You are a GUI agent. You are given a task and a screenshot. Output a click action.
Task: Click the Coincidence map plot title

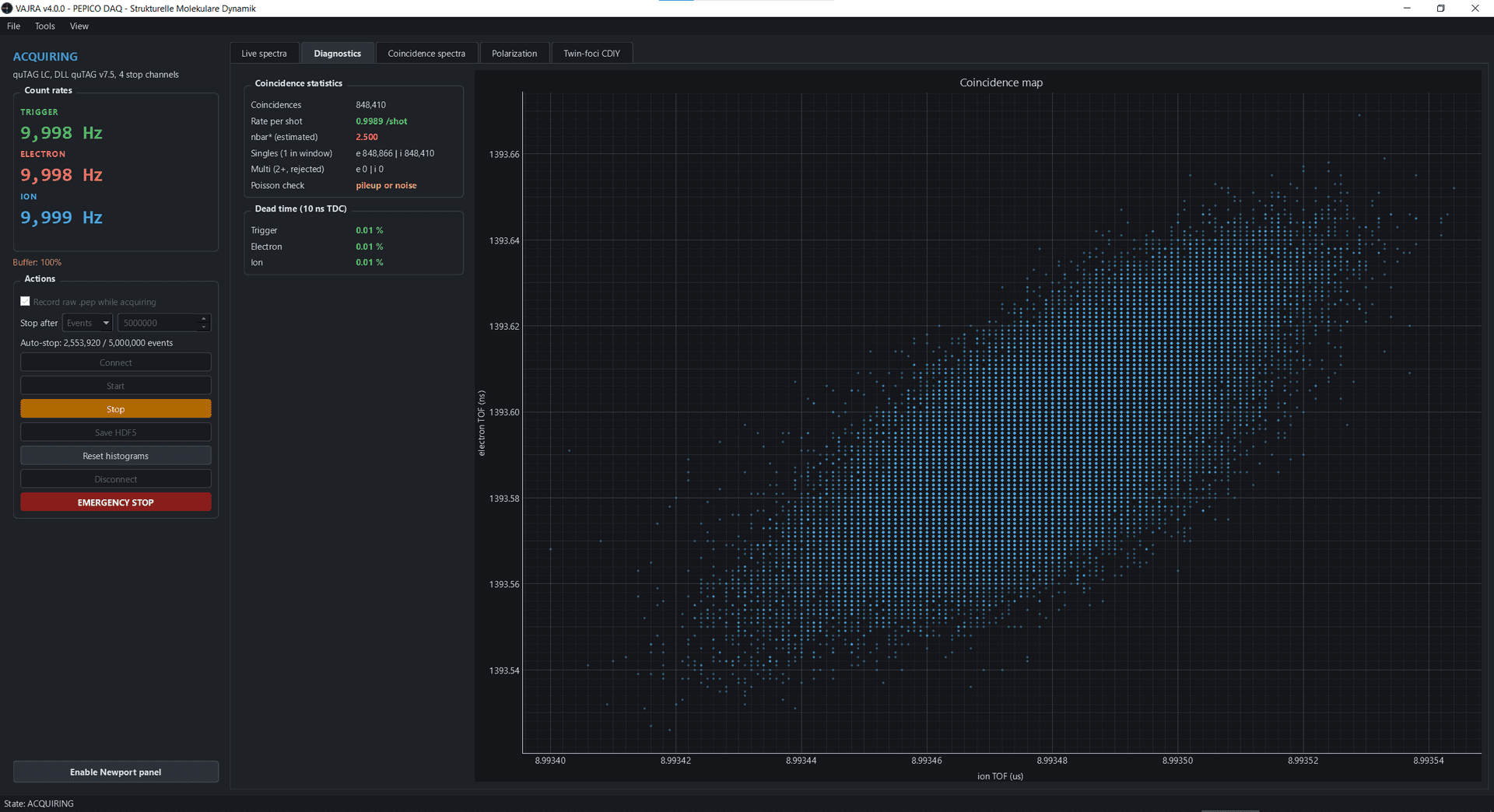(x=1001, y=82)
